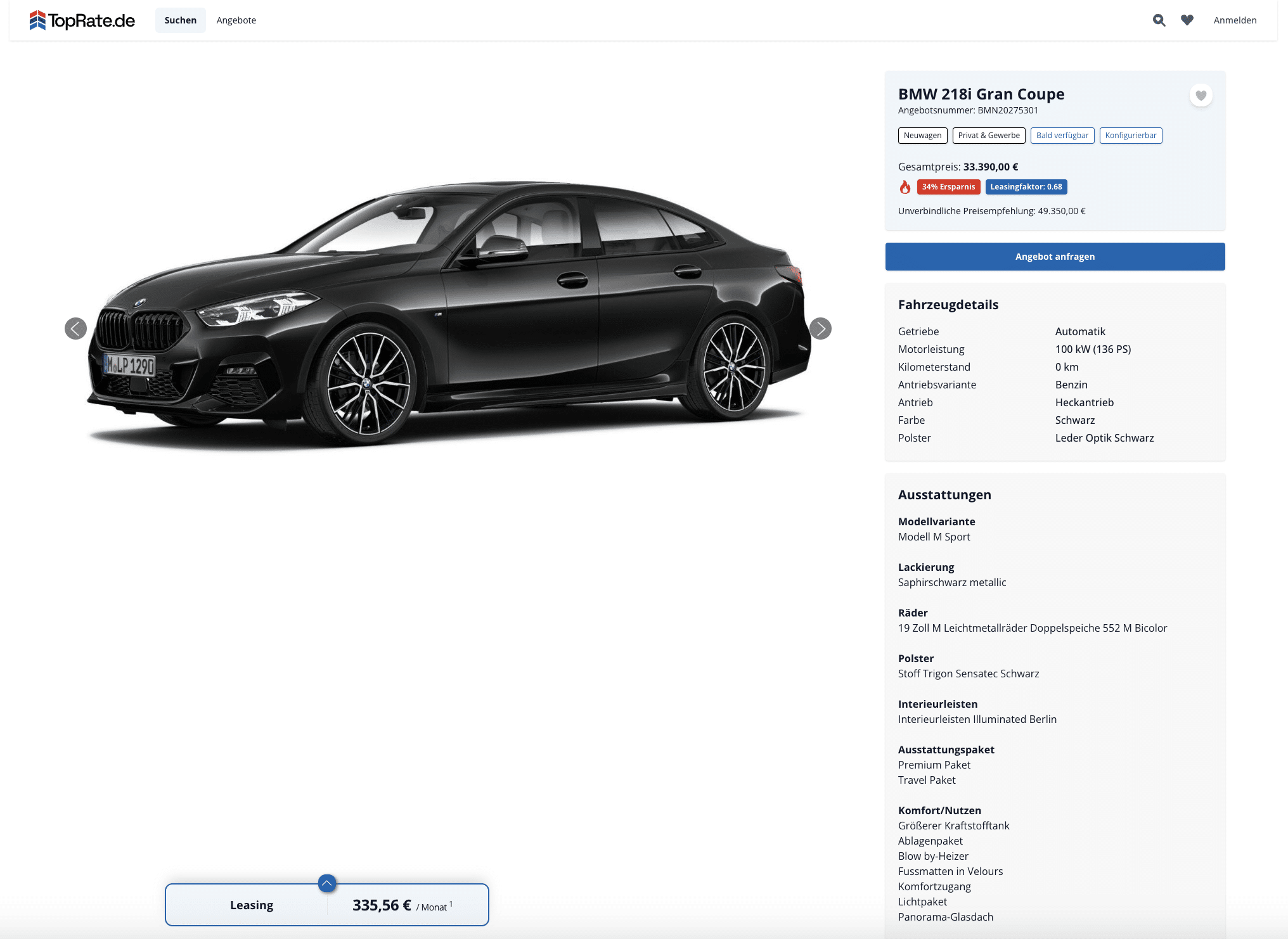Click Leder Optik Schwarz value
Viewport: 1288px width, 939px height.
(x=1104, y=438)
